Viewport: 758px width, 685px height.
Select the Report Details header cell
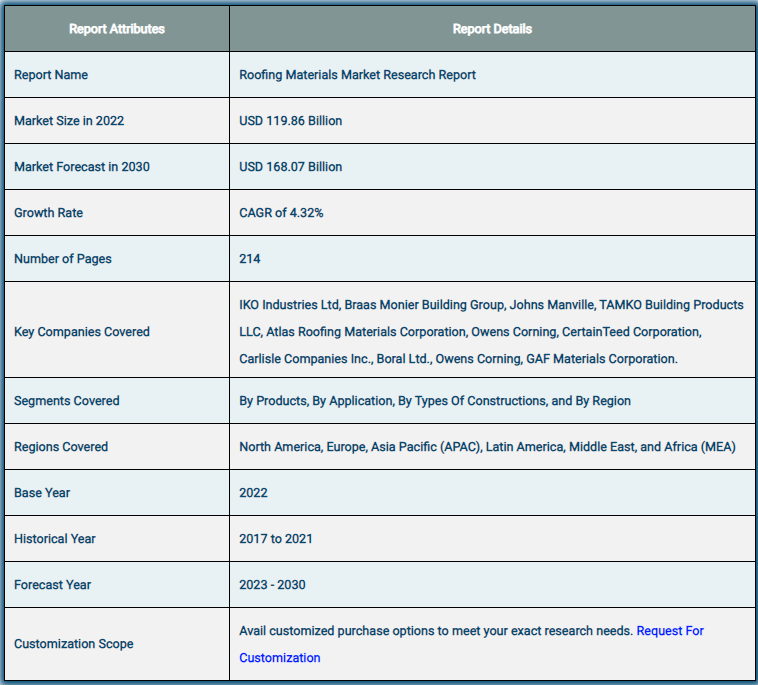[x=492, y=29]
